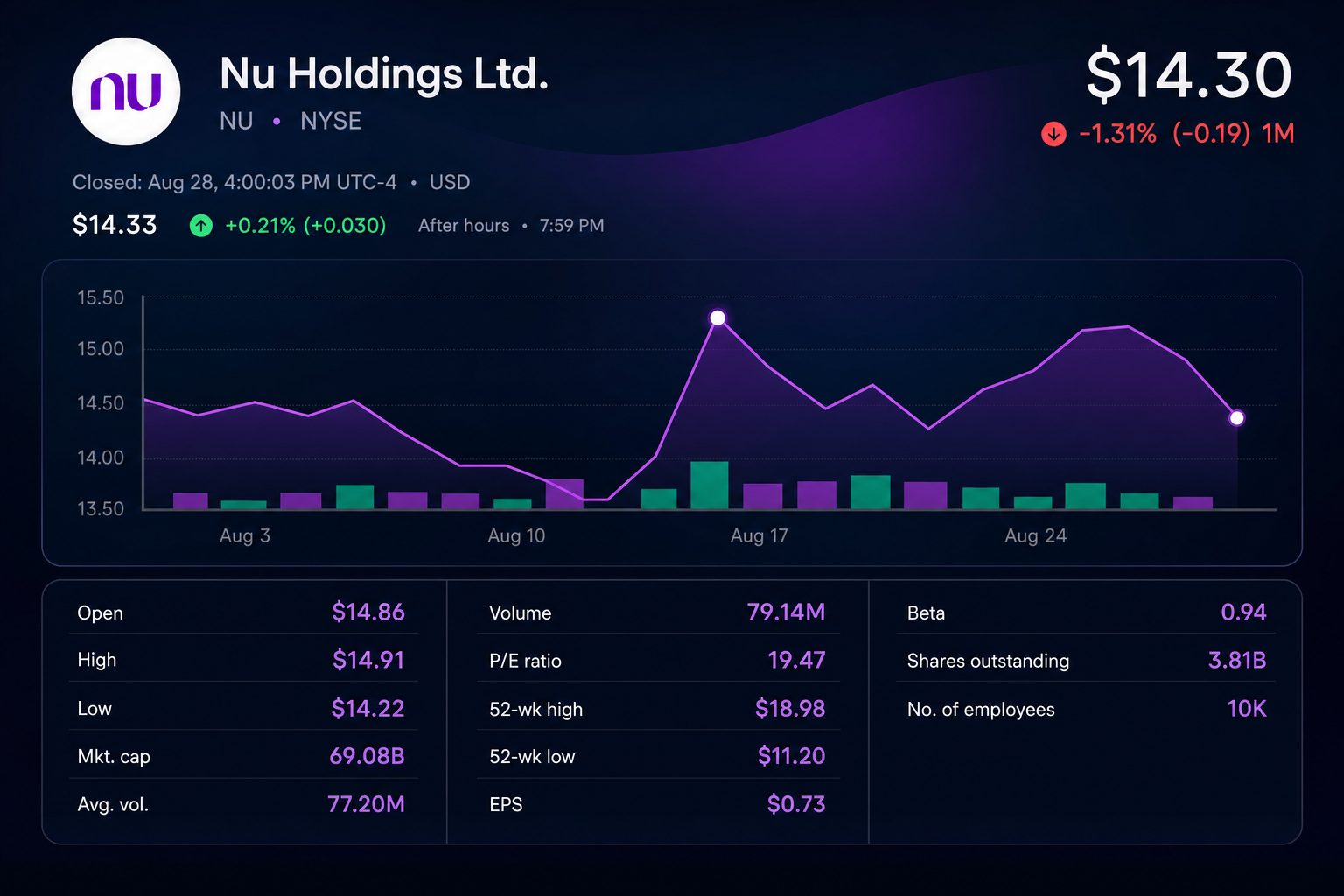This screenshot has height=896, width=1344.
Task: Select the chart peak marker near Aug 17
Action: point(717,318)
